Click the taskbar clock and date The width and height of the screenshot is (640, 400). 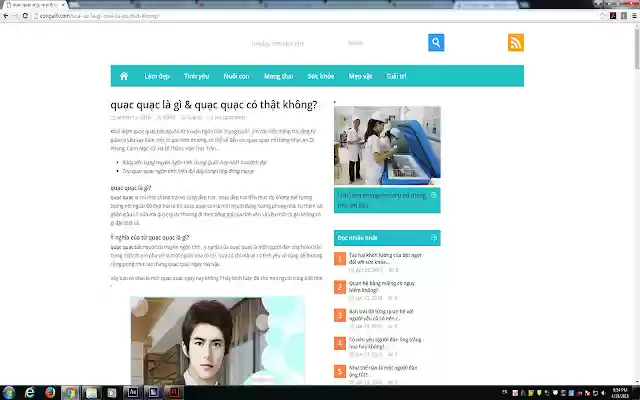tap(620, 393)
